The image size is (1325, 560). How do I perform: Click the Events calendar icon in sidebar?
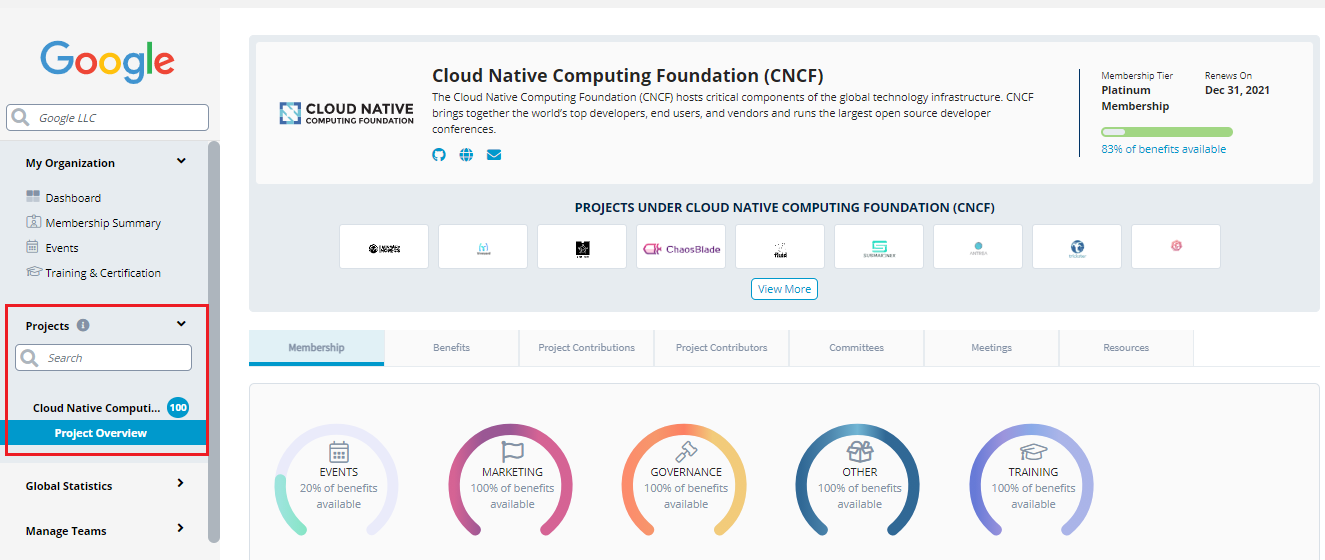coord(33,247)
